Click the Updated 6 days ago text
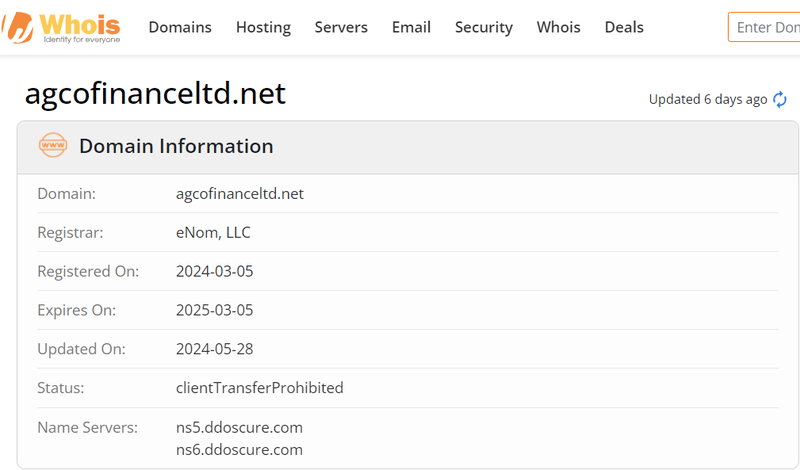Image resolution: width=800 pixels, height=470 pixels. 708,100
